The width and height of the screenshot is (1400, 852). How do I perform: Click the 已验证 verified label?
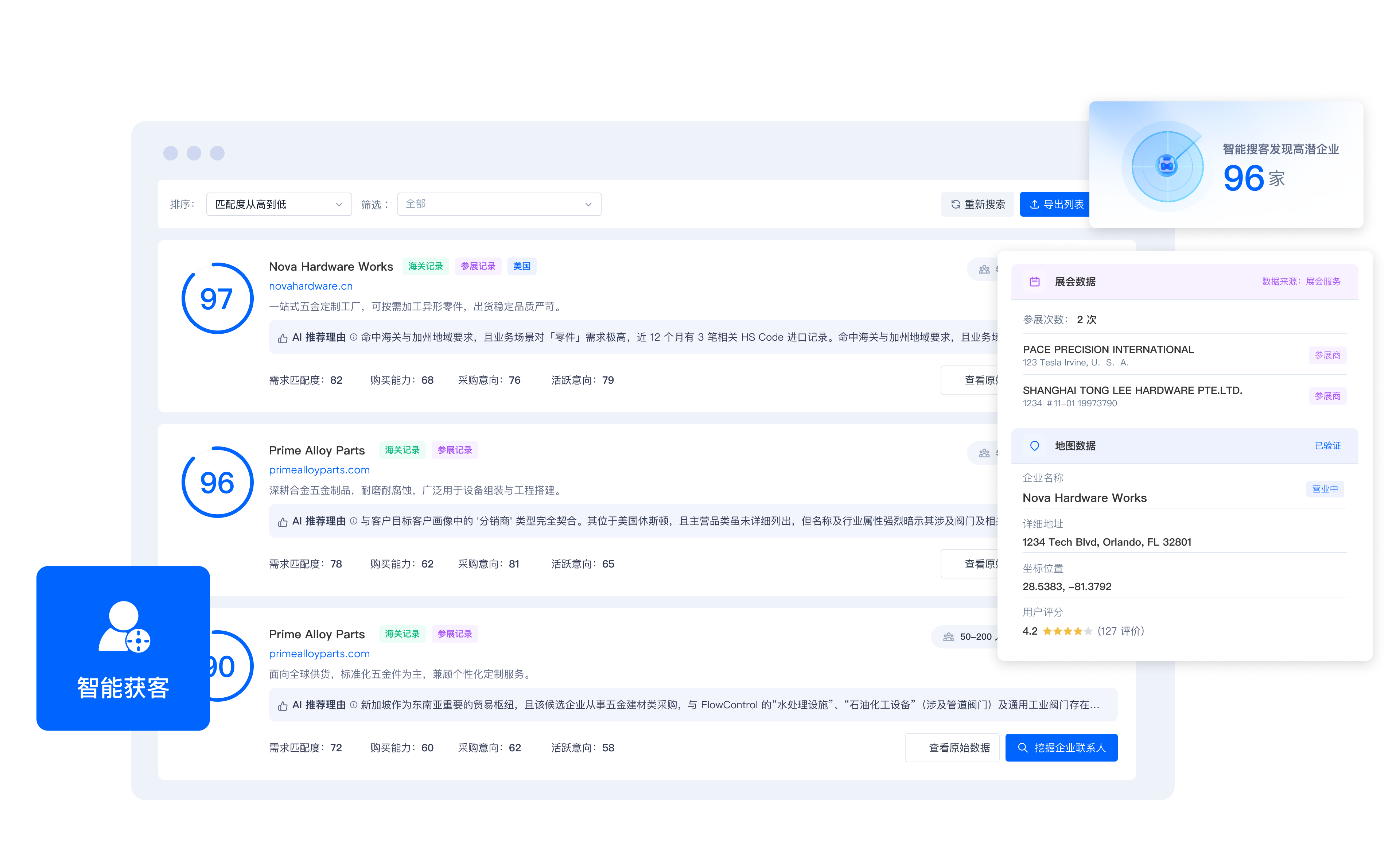pos(1327,446)
